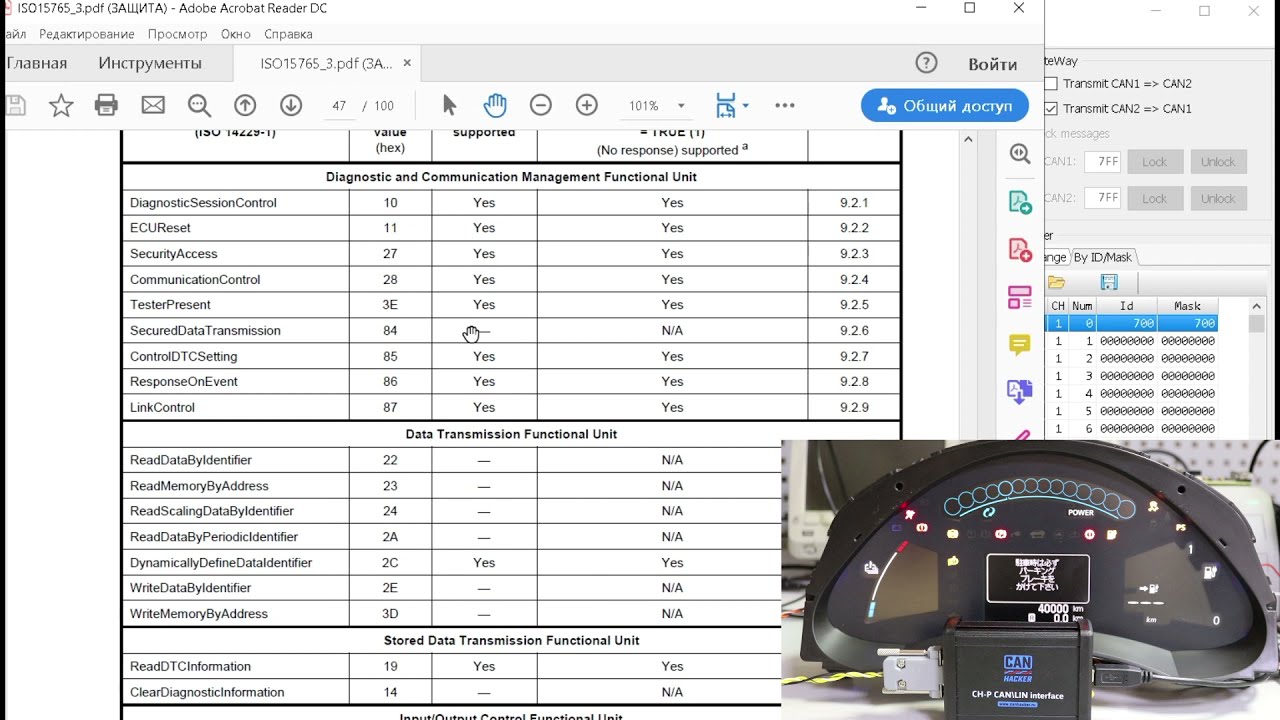Open the Comment tool in the side pane

1020,345
